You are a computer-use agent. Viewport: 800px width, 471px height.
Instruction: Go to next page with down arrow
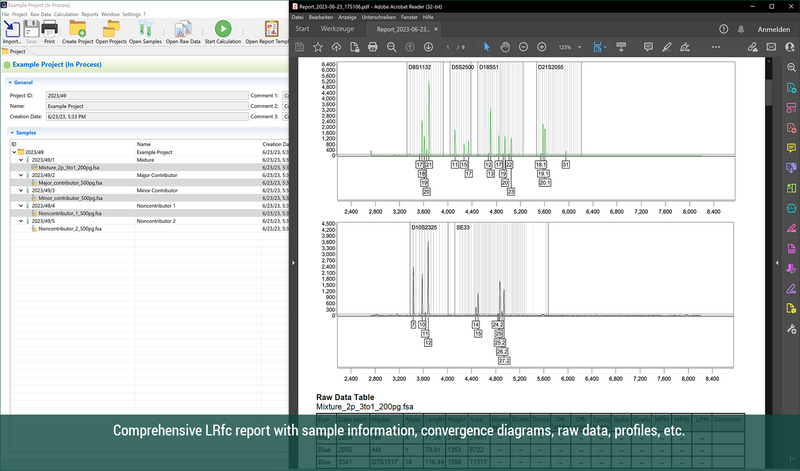(428, 47)
